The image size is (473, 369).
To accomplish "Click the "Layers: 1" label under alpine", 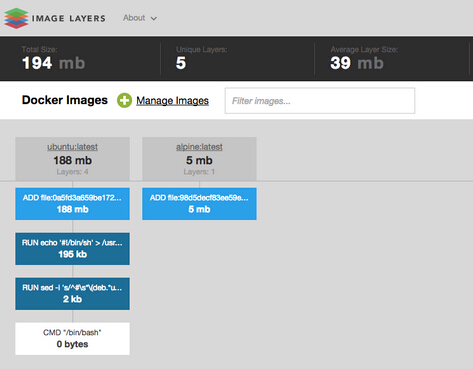I will coord(199,172).
